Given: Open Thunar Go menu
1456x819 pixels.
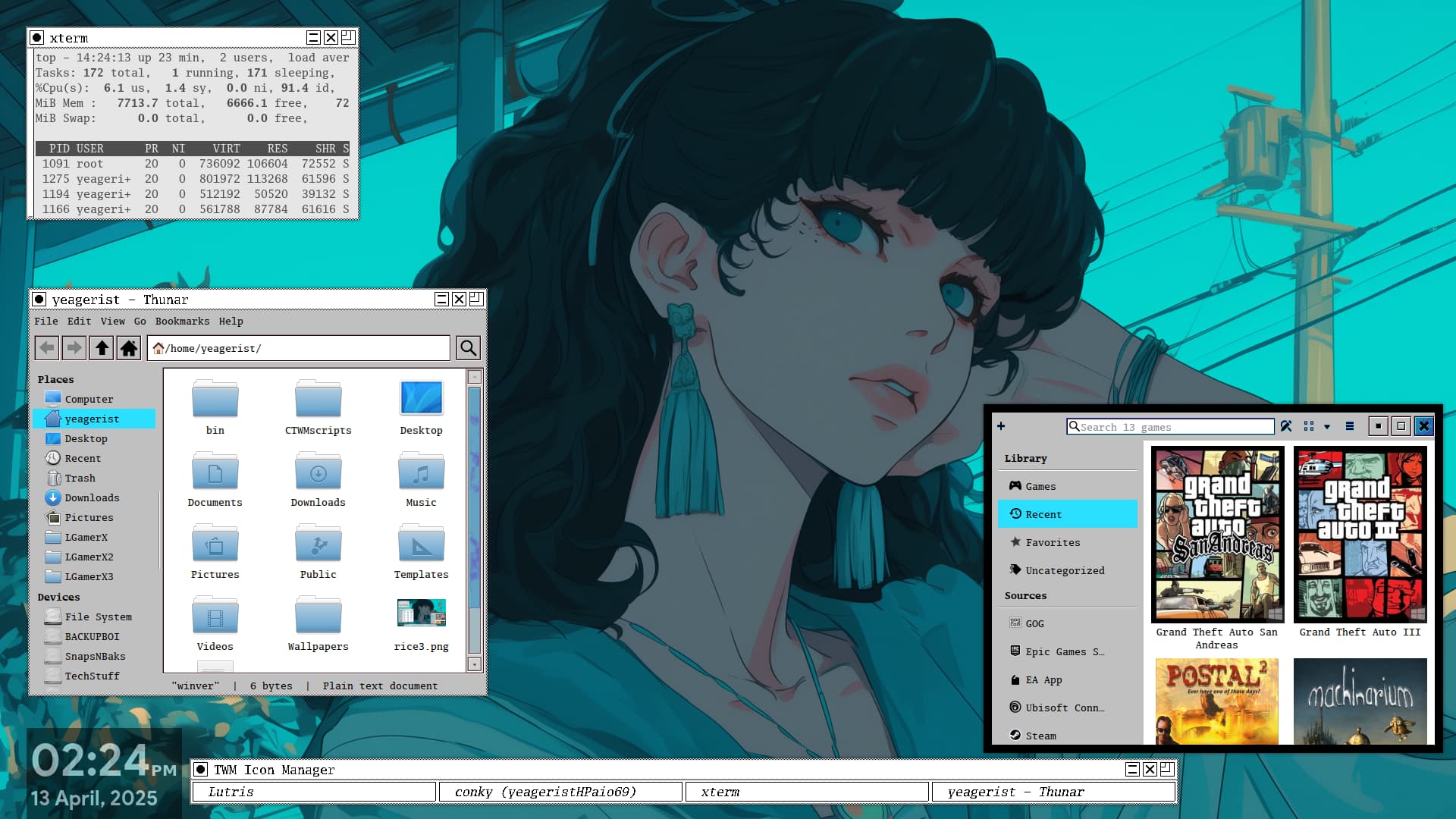Looking at the screenshot, I should [140, 321].
